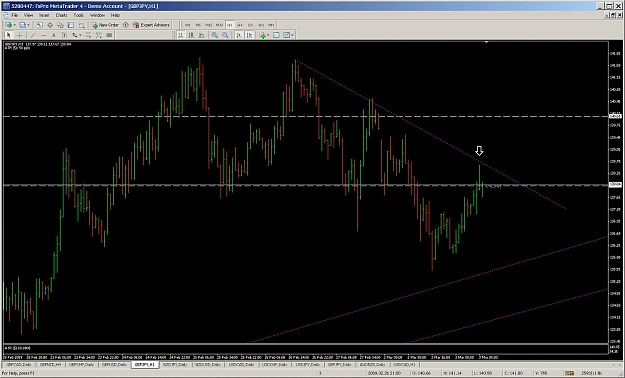Toggle the Terminal panel
625x378 pixels.
pyautogui.click(x=71, y=25)
